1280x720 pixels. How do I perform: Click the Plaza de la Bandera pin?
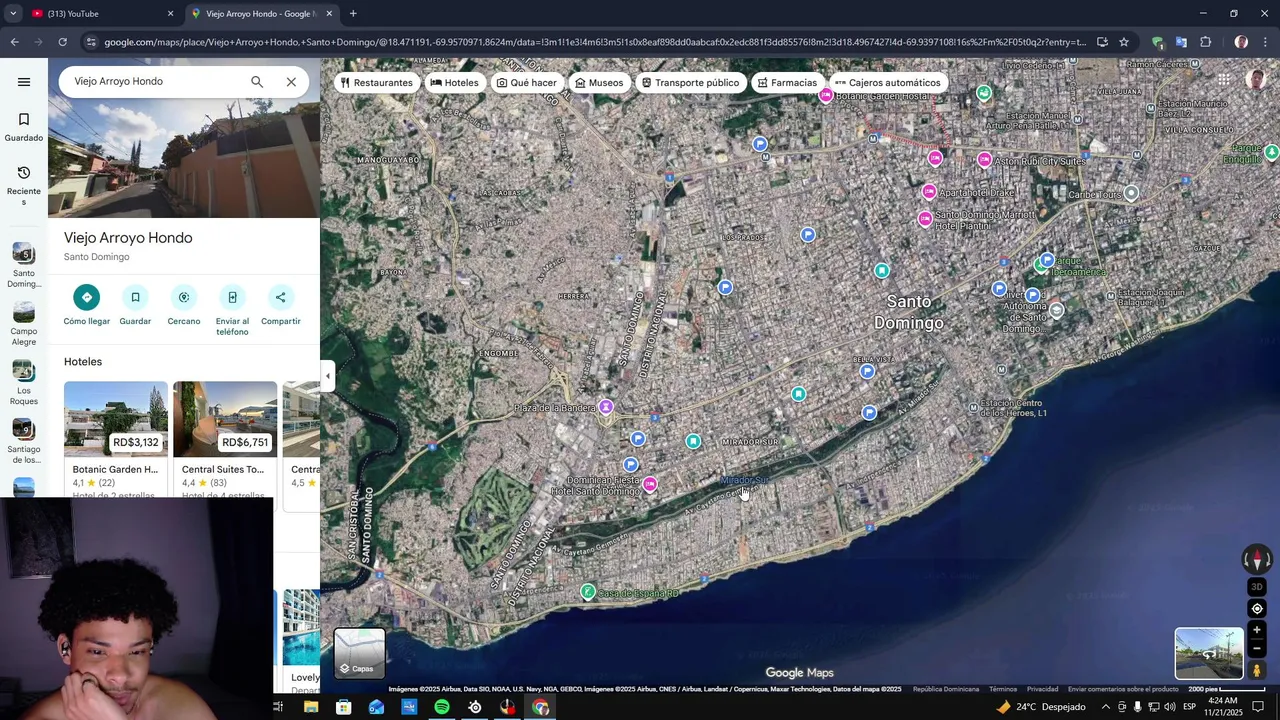(605, 406)
